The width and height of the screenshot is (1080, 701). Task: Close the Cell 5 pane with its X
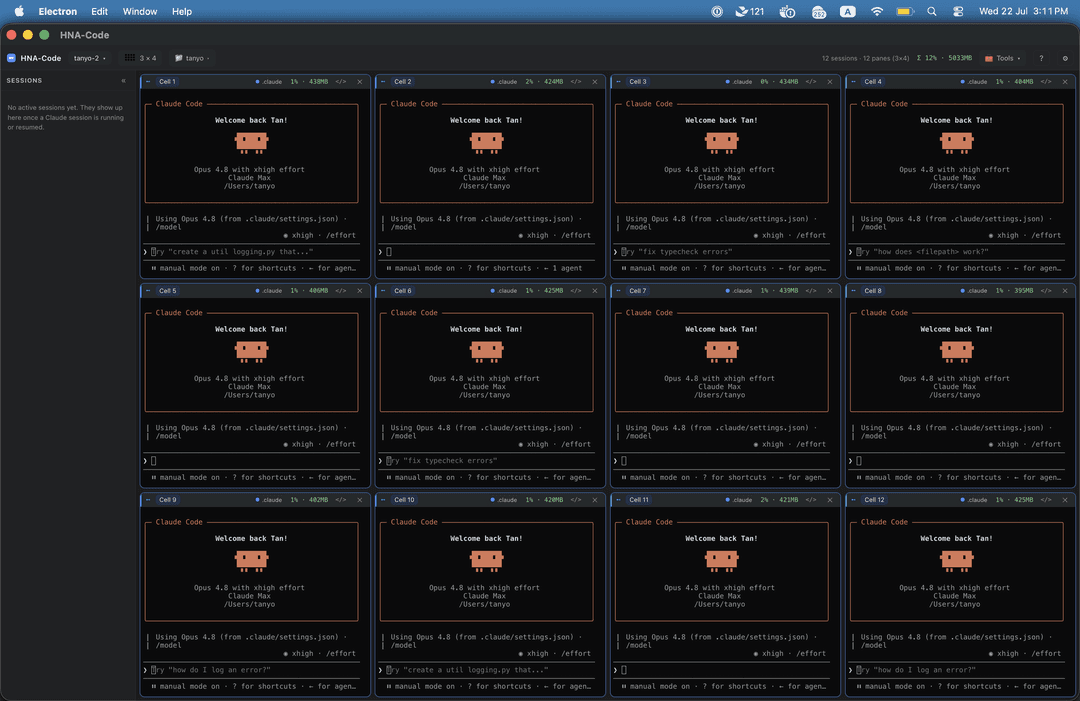pos(360,291)
